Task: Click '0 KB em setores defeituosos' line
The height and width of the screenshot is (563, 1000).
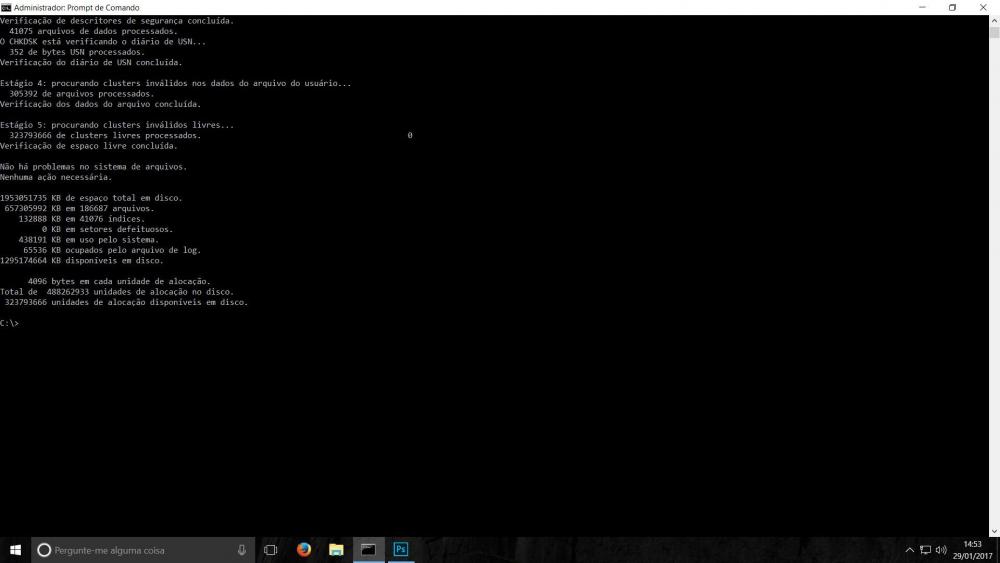Action: (107, 229)
